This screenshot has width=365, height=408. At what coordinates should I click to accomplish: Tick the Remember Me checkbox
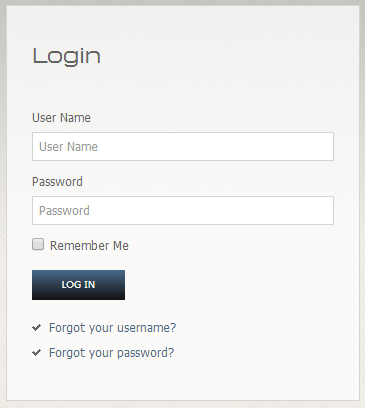click(38, 244)
